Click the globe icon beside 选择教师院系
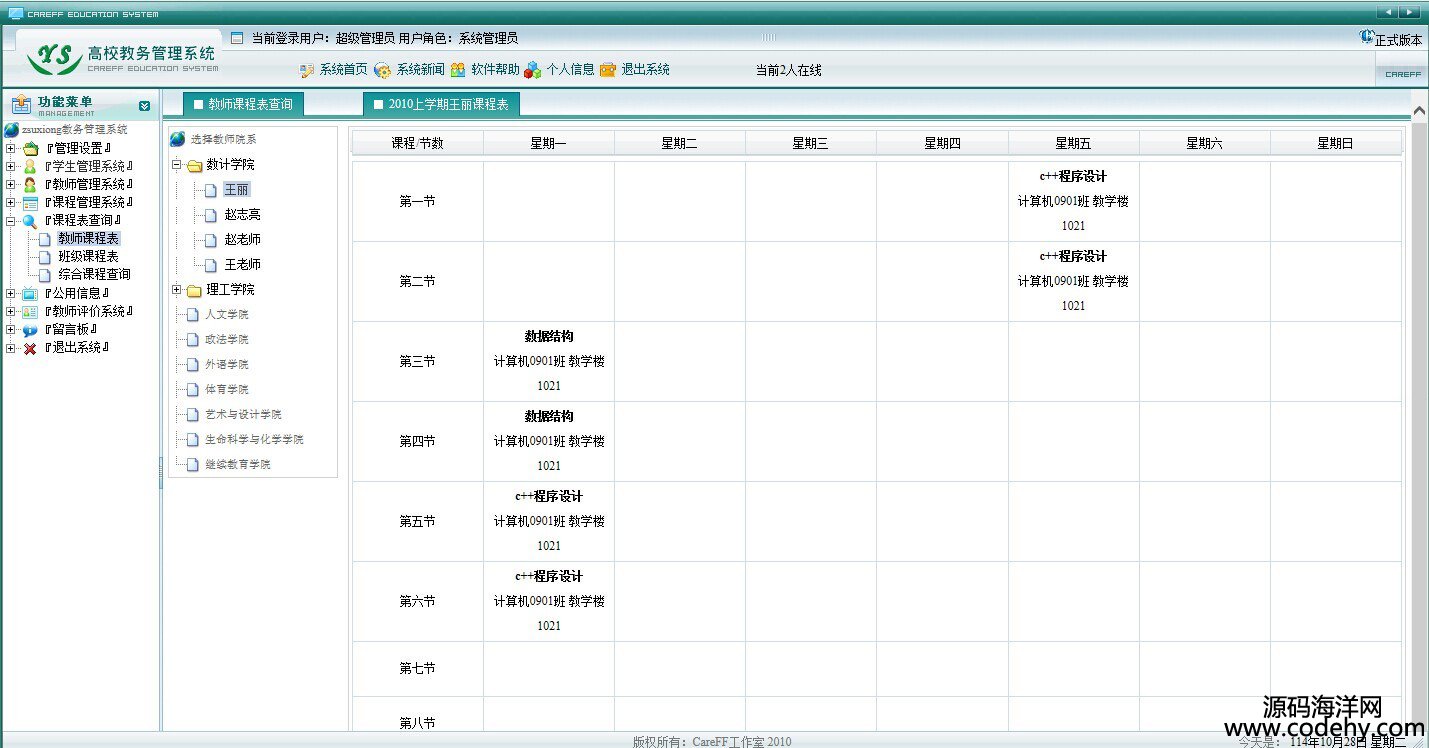Viewport: 1429px width, 748px height. [x=177, y=139]
